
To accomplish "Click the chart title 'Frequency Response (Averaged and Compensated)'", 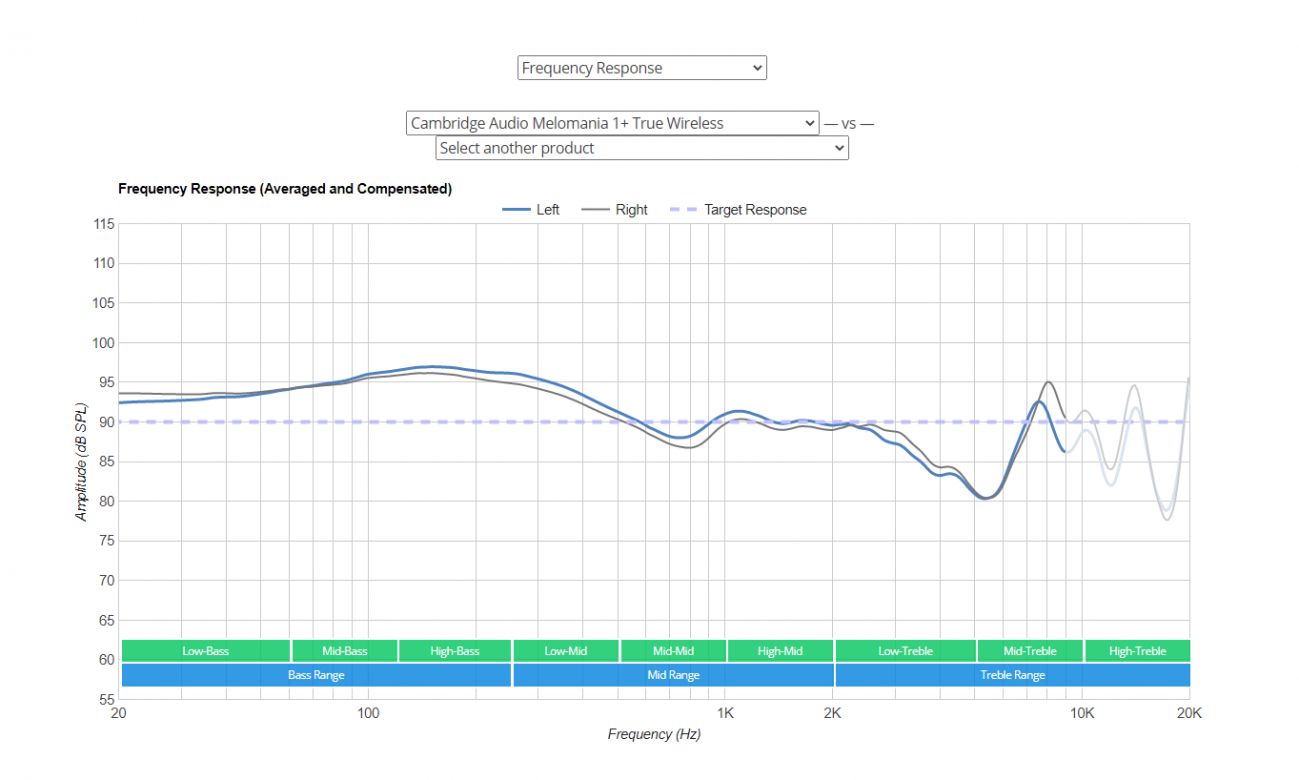I will point(285,188).
